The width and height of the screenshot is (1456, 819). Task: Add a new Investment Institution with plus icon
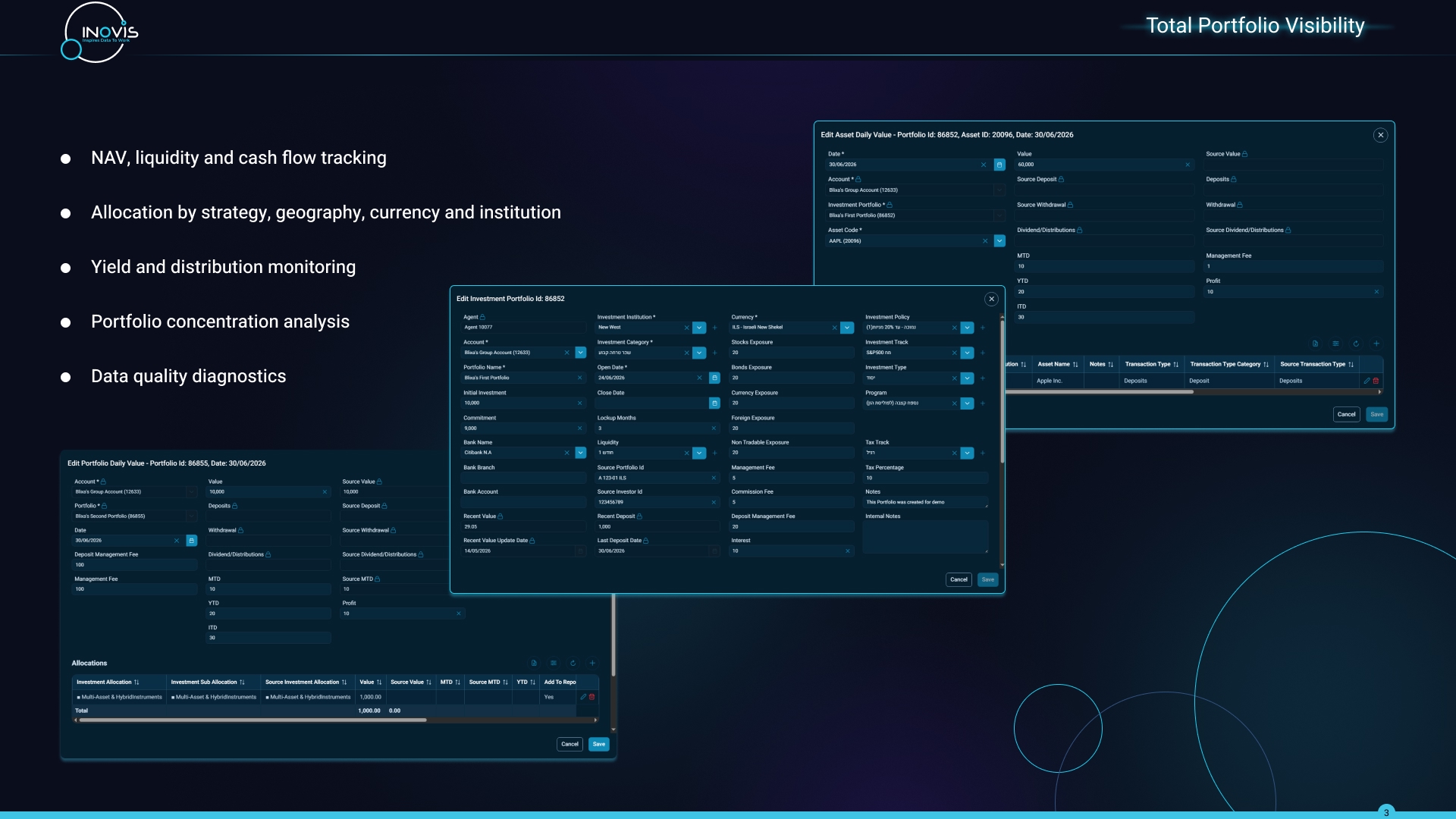(x=714, y=328)
